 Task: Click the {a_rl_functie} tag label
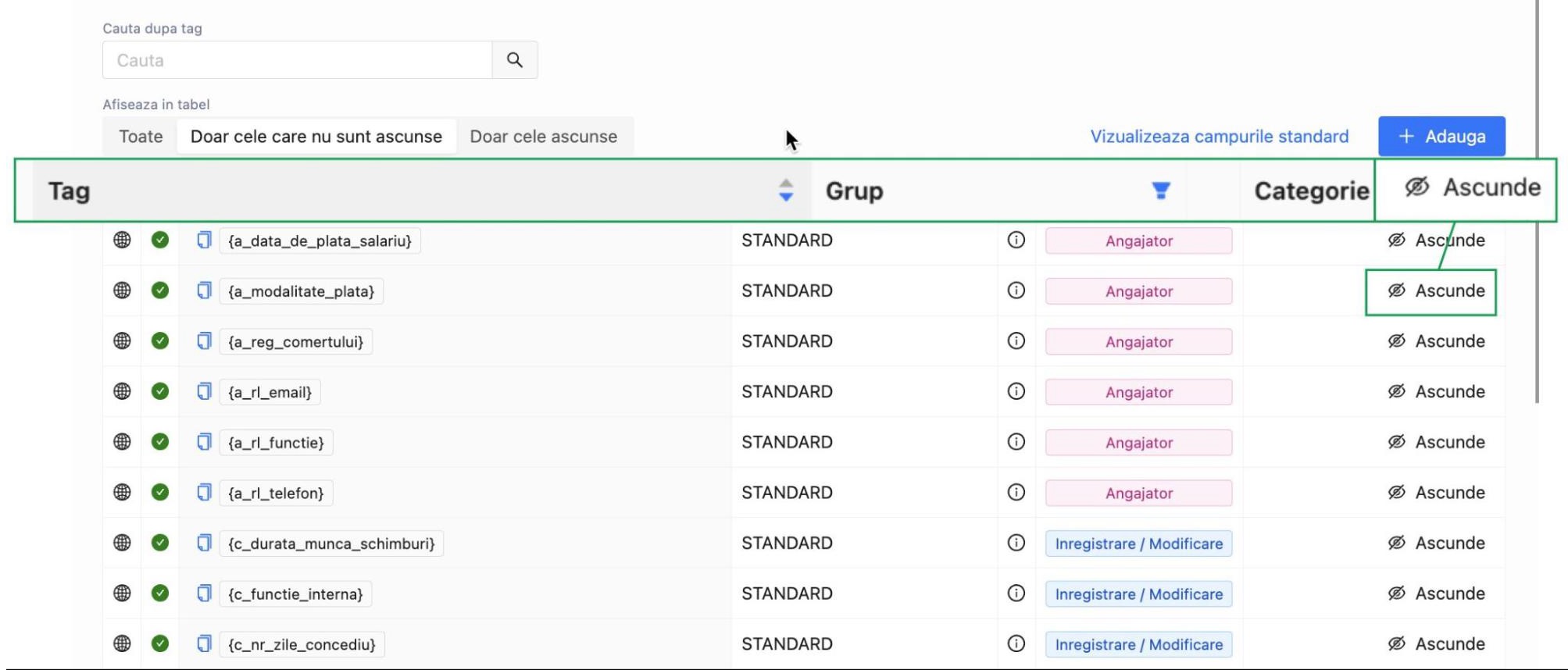tap(277, 443)
